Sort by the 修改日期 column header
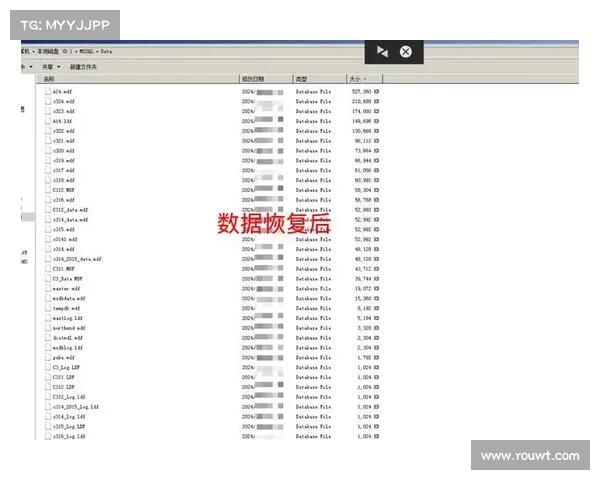The image size is (600, 480). 266,79
